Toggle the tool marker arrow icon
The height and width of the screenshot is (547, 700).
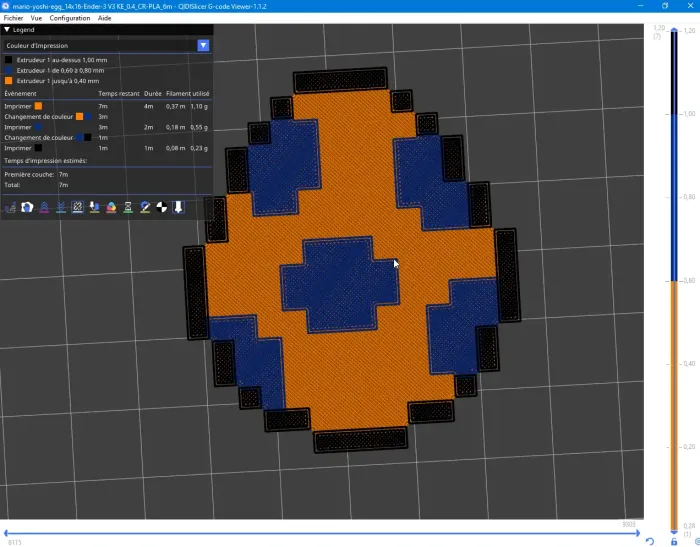click(178, 207)
